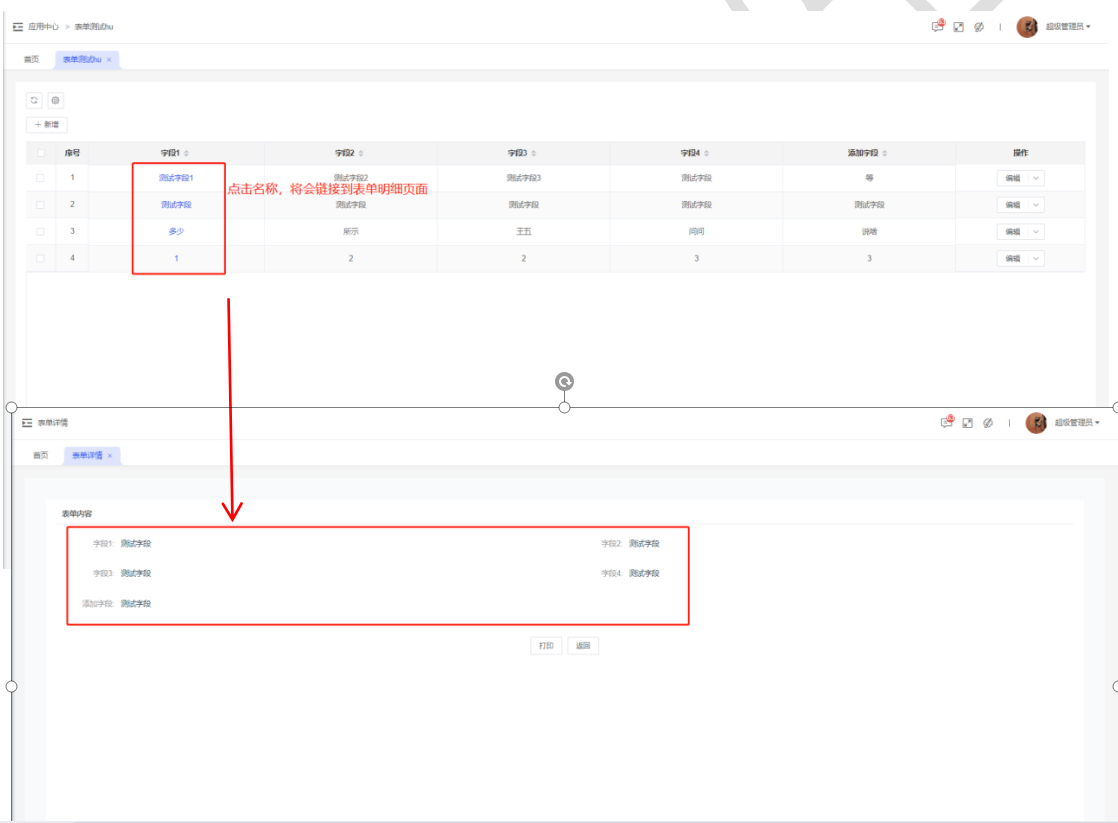
Task: Open the 测试字段1 link in row 1
Action: point(176,178)
